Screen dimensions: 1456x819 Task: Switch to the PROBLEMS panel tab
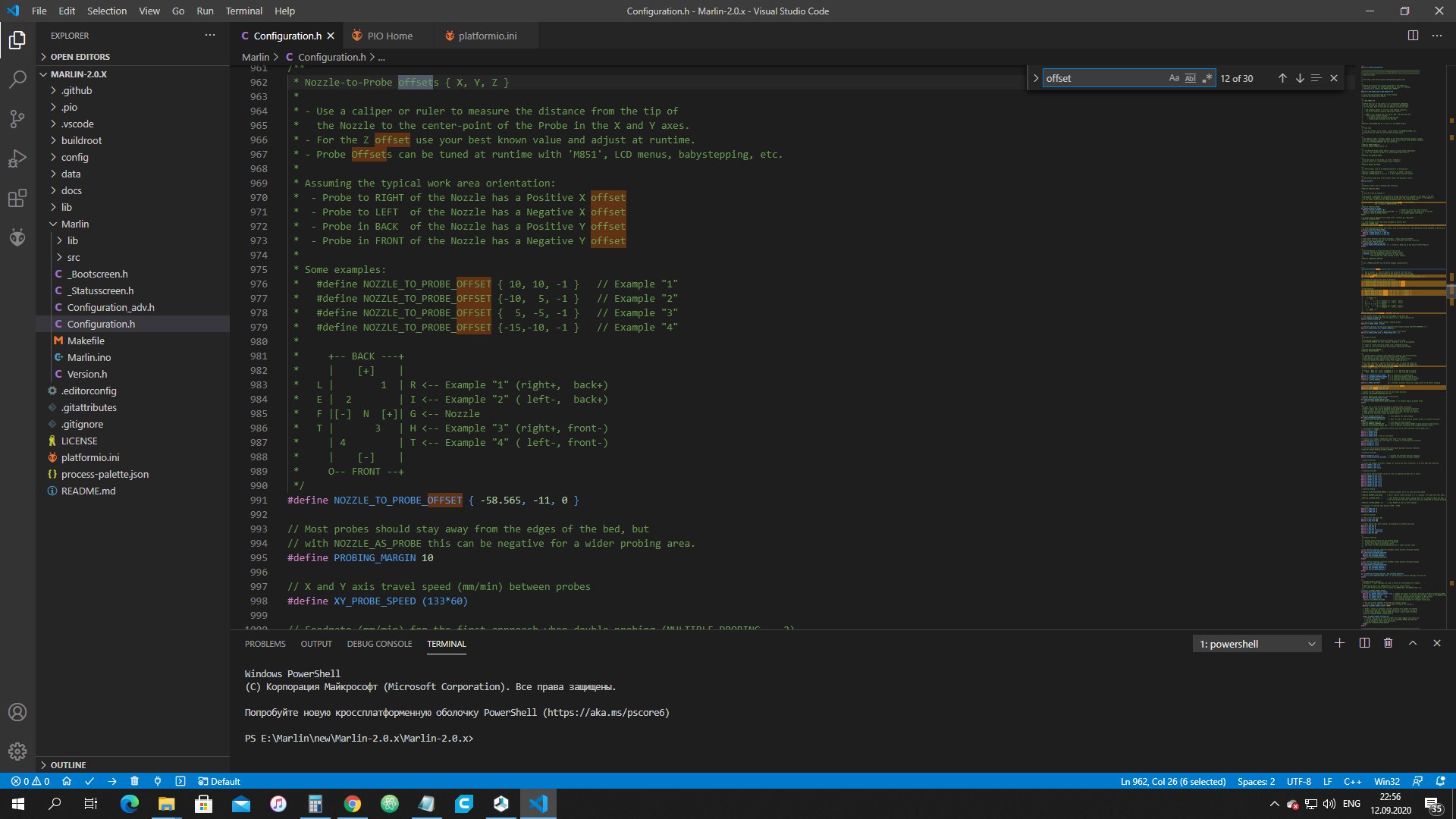265,644
